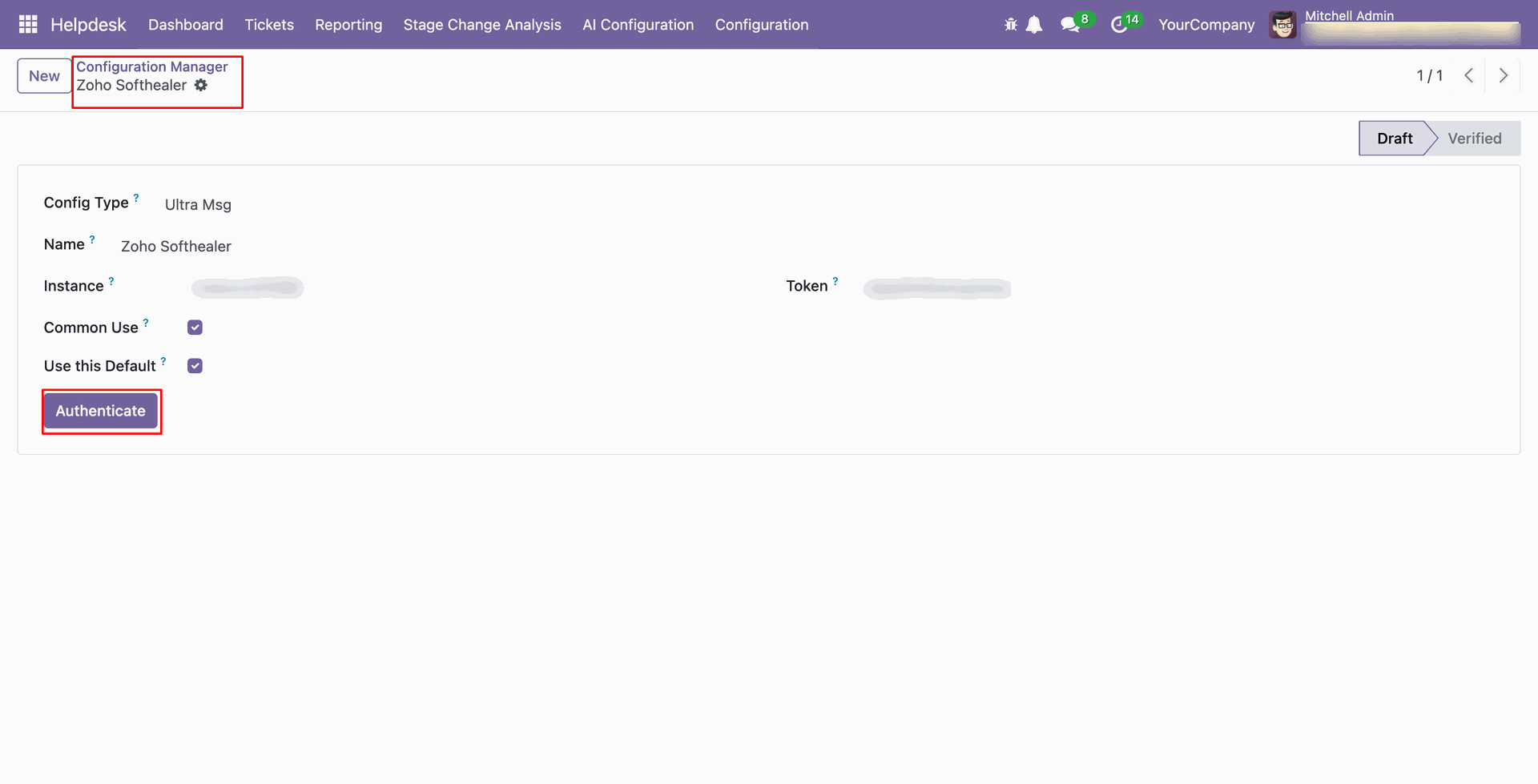Image resolution: width=1538 pixels, height=784 pixels.
Task: Open Stage Change Analysis menu
Action: [x=482, y=25]
